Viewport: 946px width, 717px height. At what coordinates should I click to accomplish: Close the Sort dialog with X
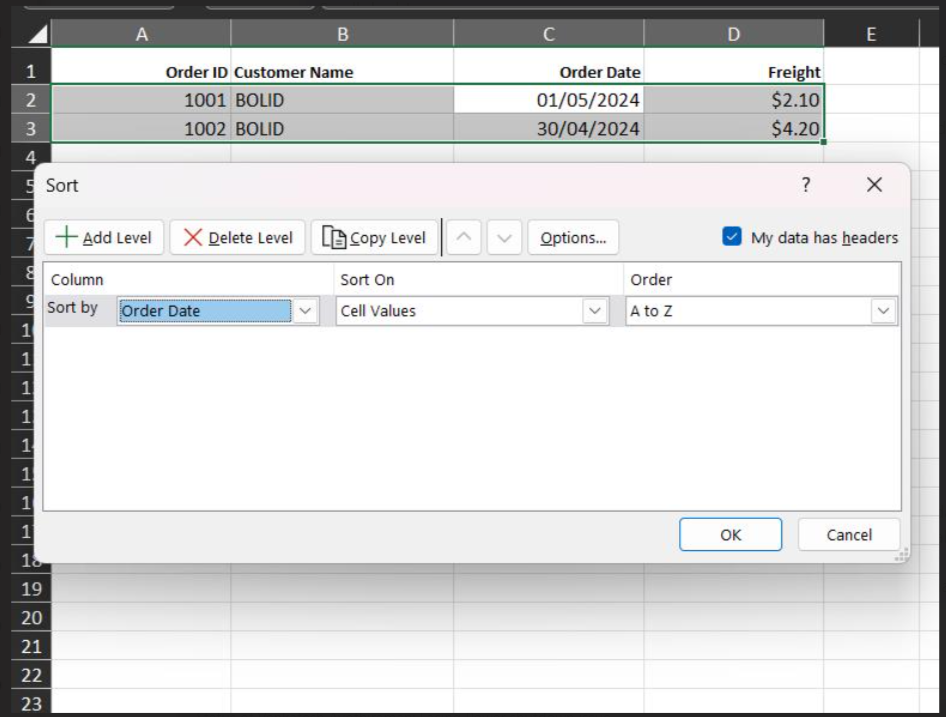point(874,185)
